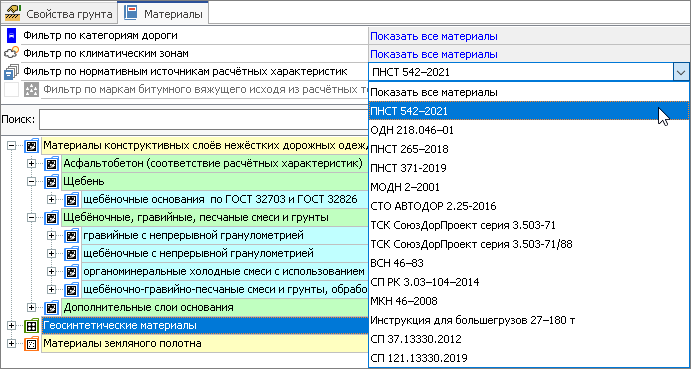The width and height of the screenshot is (691, 369).
Task: Collapse Щебёночные, гравийные, песчаные смеси node
Action: point(31,217)
